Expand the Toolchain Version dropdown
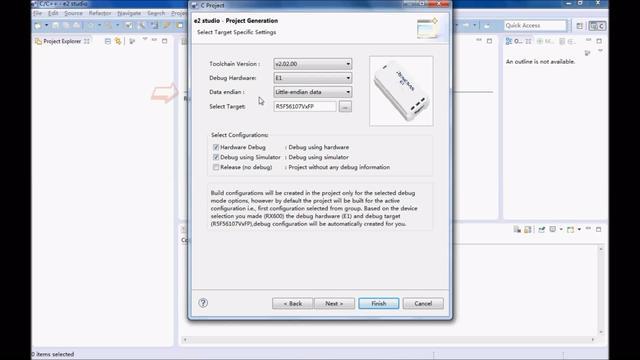The image size is (640, 360). tap(313, 64)
